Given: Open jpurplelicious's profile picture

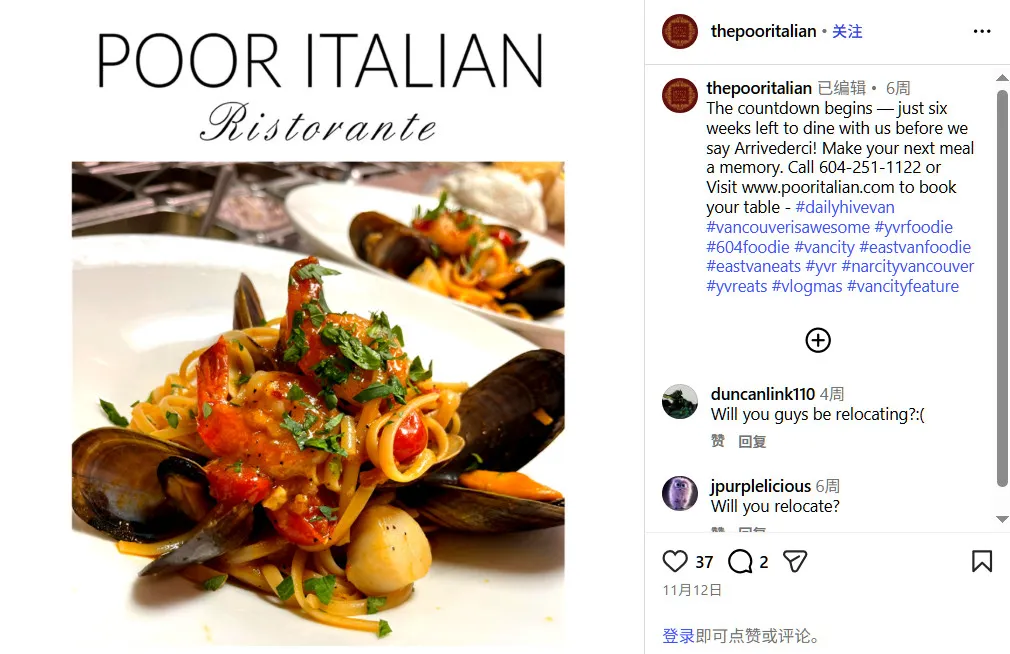Looking at the screenshot, I should 680,494.
